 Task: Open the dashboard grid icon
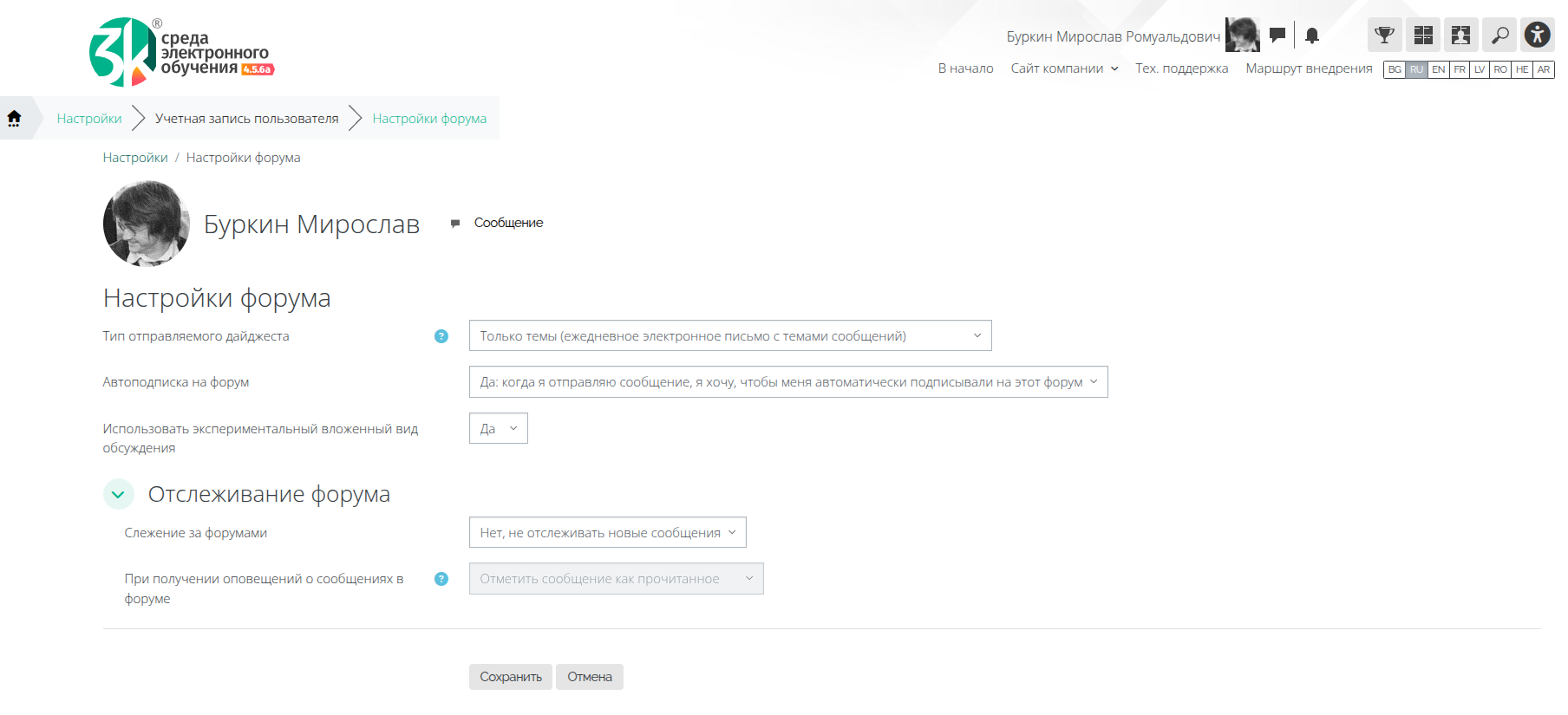pos(1422,36)
